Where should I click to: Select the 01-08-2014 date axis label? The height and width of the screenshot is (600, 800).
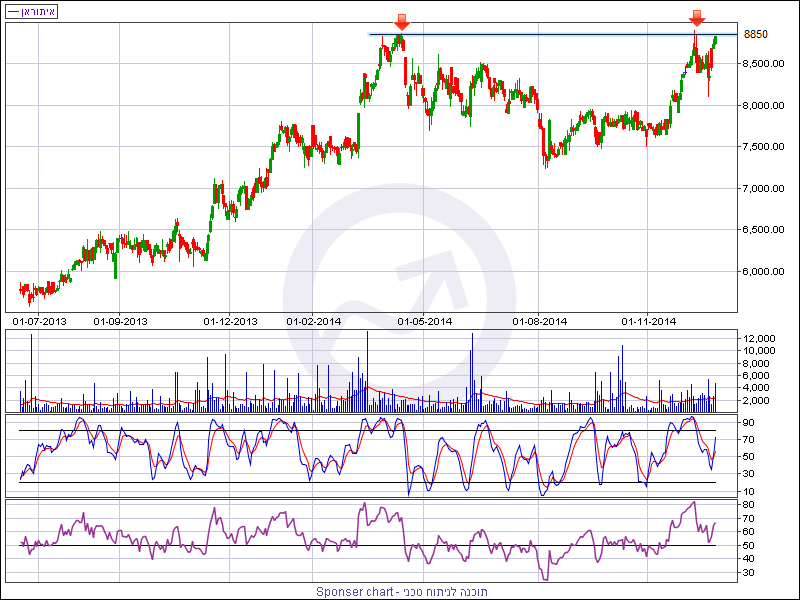click(540, 321)
